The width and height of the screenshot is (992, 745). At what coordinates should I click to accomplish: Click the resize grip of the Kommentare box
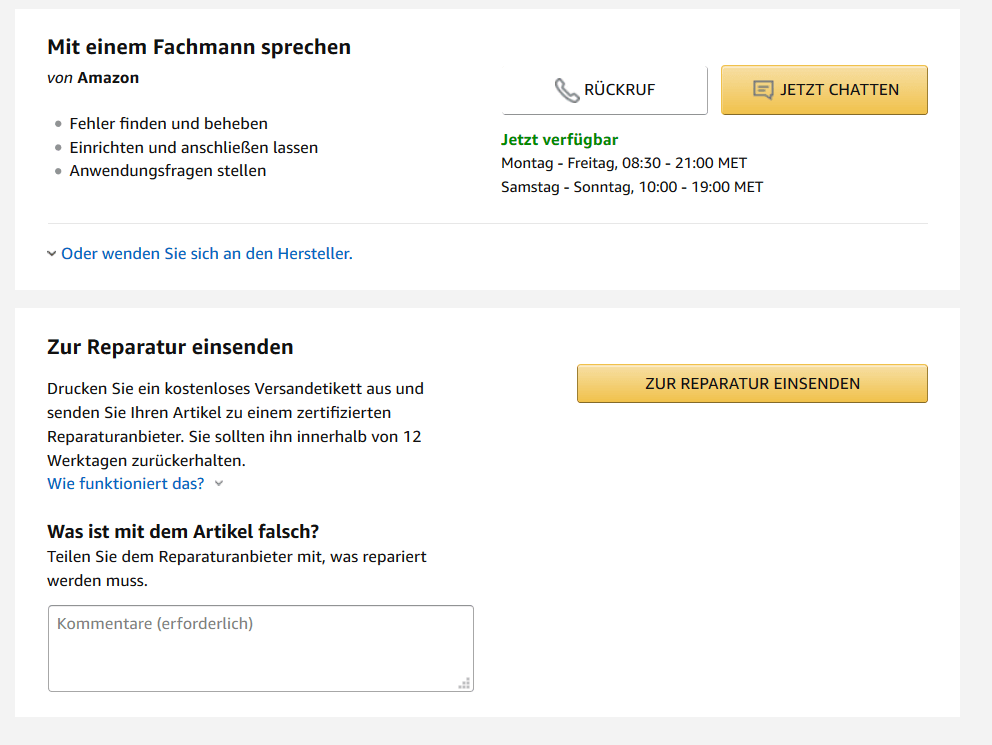pyautogui.click(x=464, y=683)
